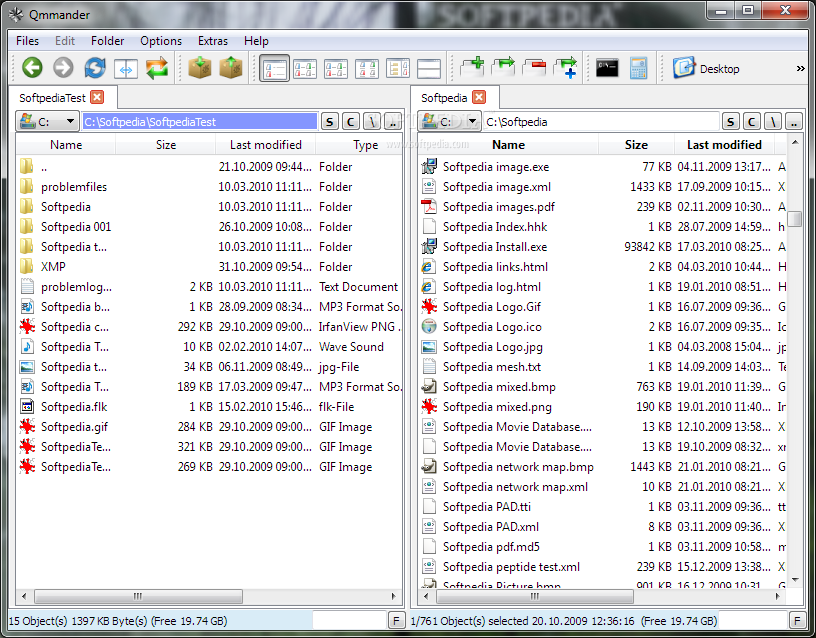Select the Softpedia 001 folder

(x=76, y=227)
